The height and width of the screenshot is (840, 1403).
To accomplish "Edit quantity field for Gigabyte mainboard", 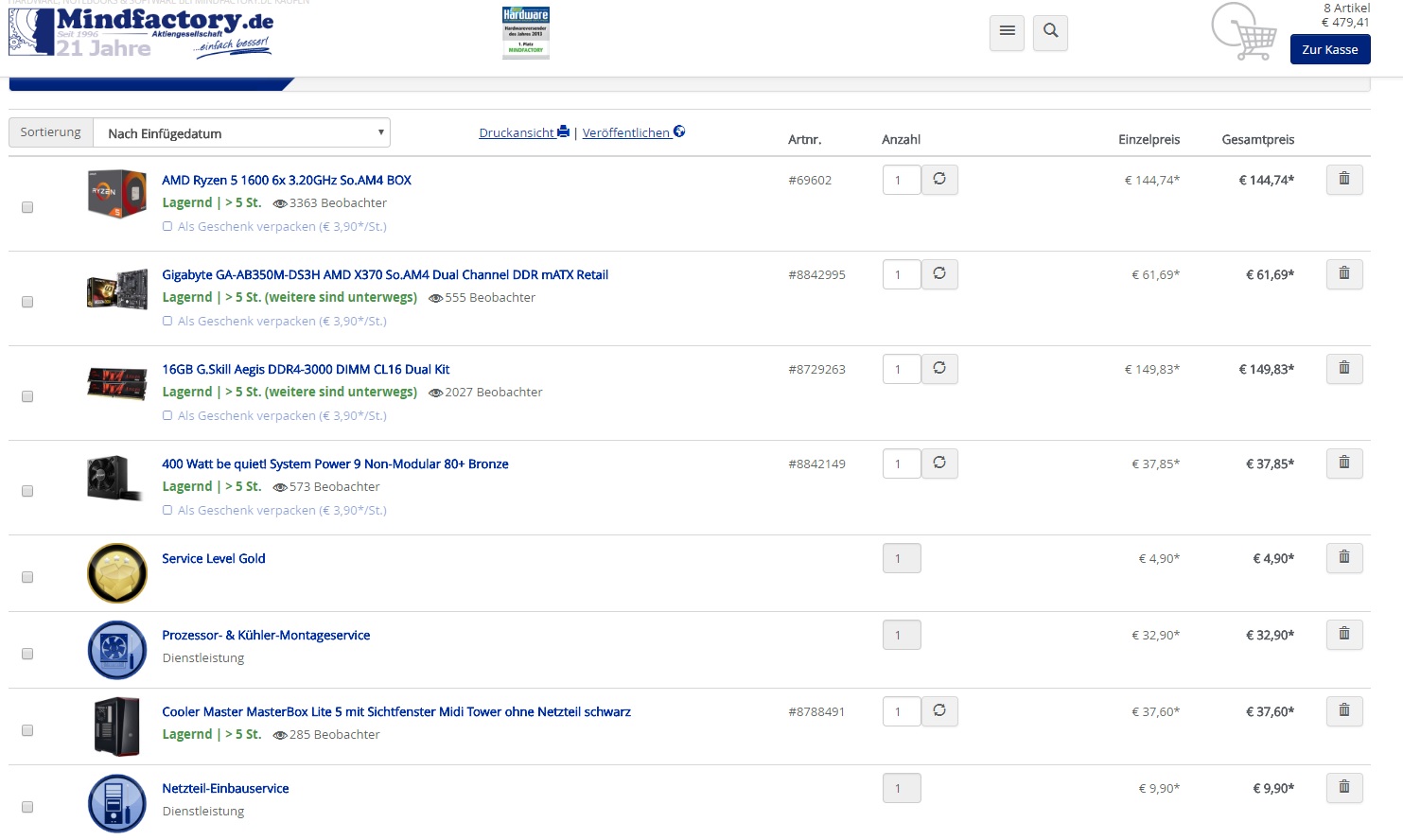I will [902, 274].
